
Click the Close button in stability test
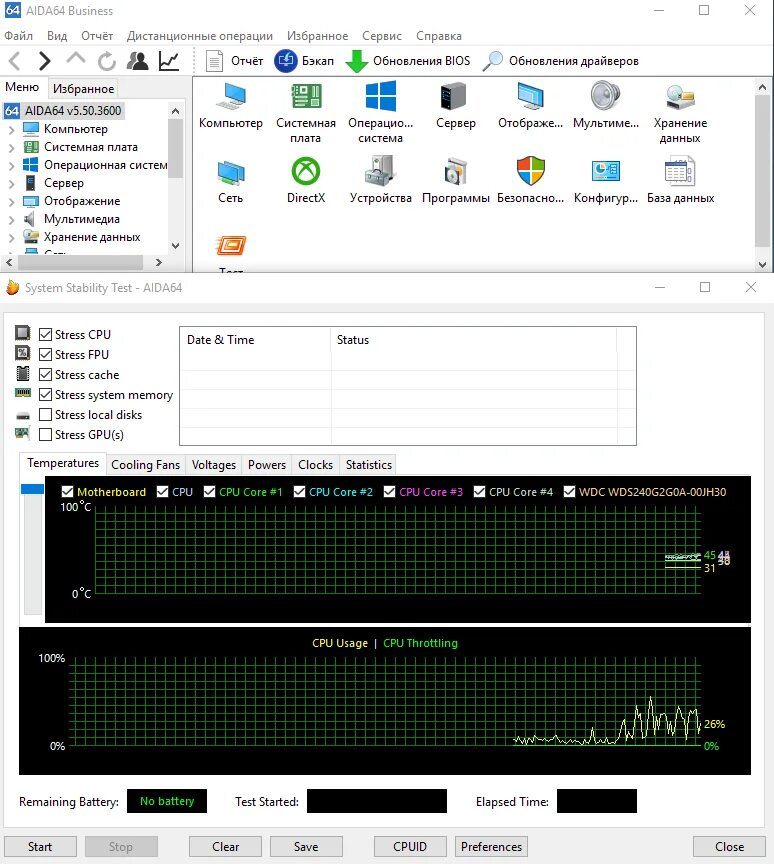(x=729, y=846)
